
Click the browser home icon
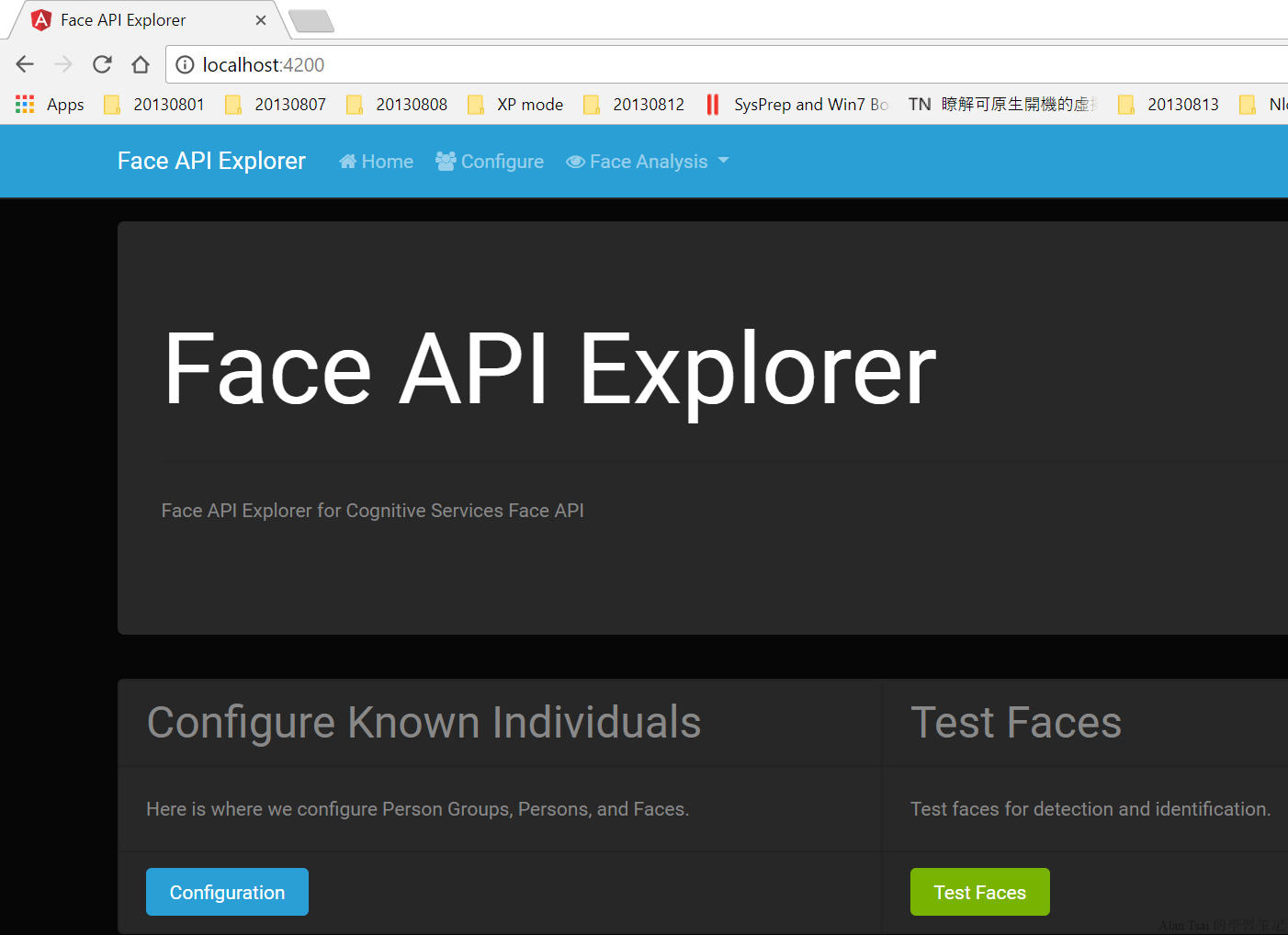click(x=141, y=64)
